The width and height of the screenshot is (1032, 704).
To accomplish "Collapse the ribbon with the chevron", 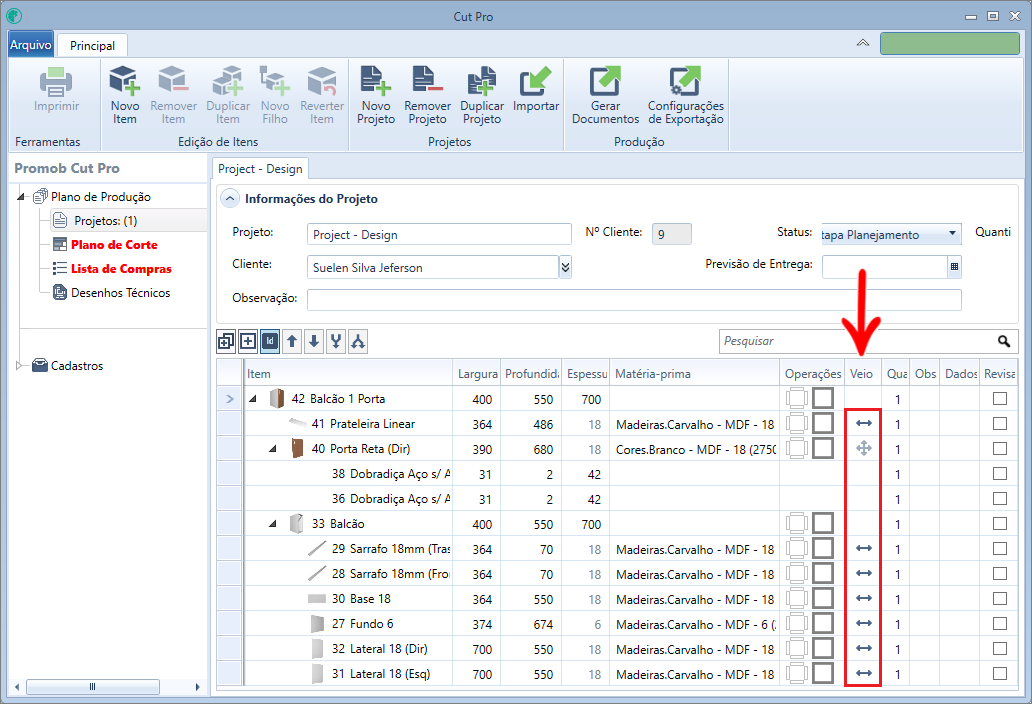I will tap(862, 43).
